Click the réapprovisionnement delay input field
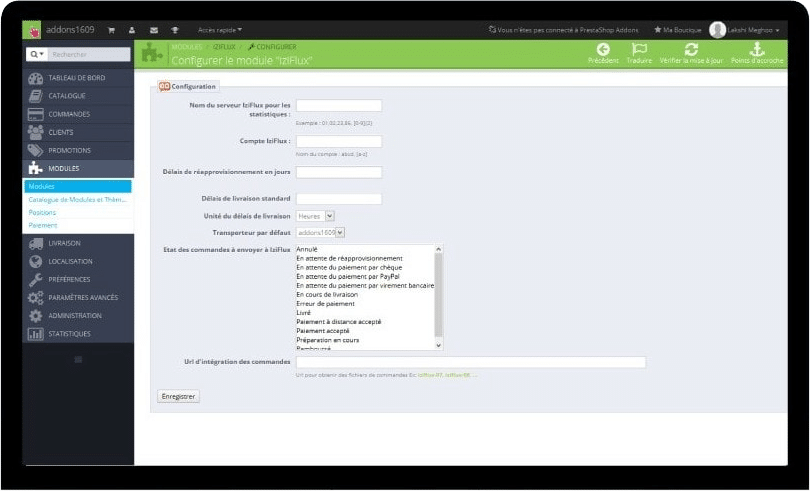Image resolution: width=810 pixels, height=491 pixels. [339, 172]
